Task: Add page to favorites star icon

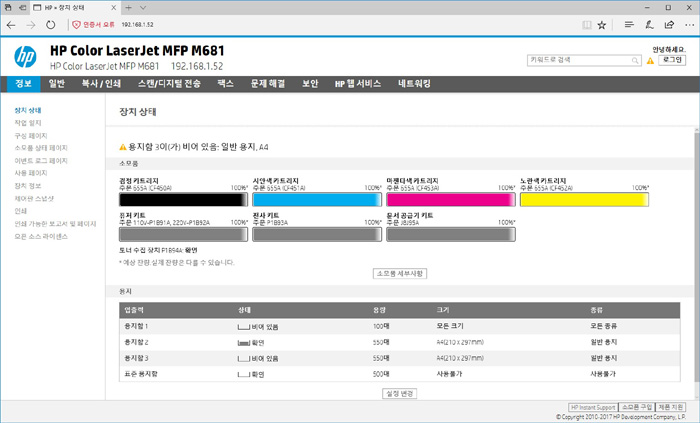Action: tap(602, 25)
